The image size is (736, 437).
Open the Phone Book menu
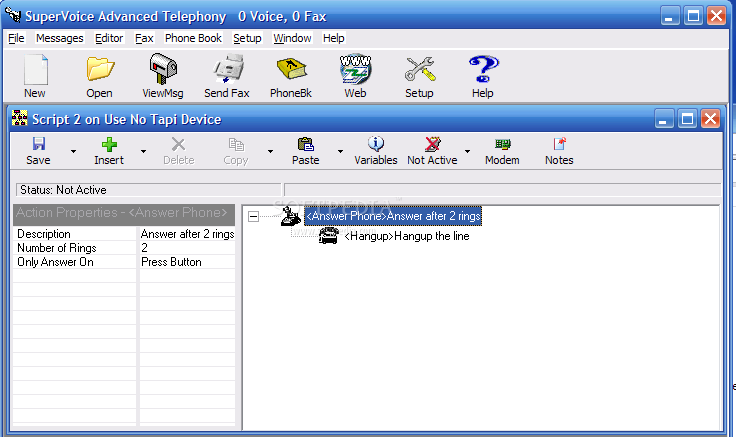(x=193, y=38)
